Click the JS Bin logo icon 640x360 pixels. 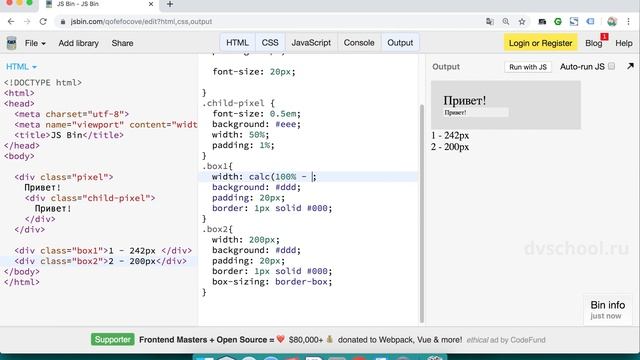(x=11, y=43)
